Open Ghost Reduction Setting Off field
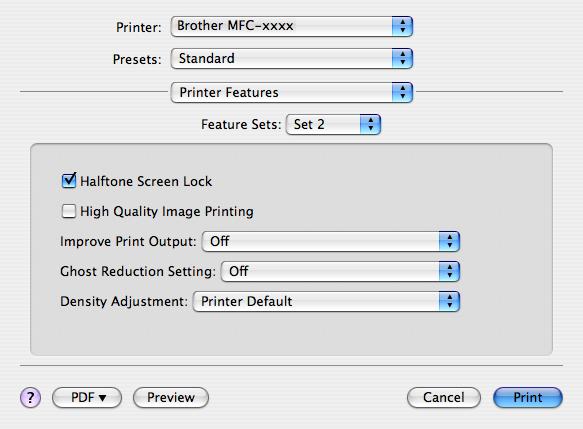This screenshot has width=583, height=429. [340, 271]
